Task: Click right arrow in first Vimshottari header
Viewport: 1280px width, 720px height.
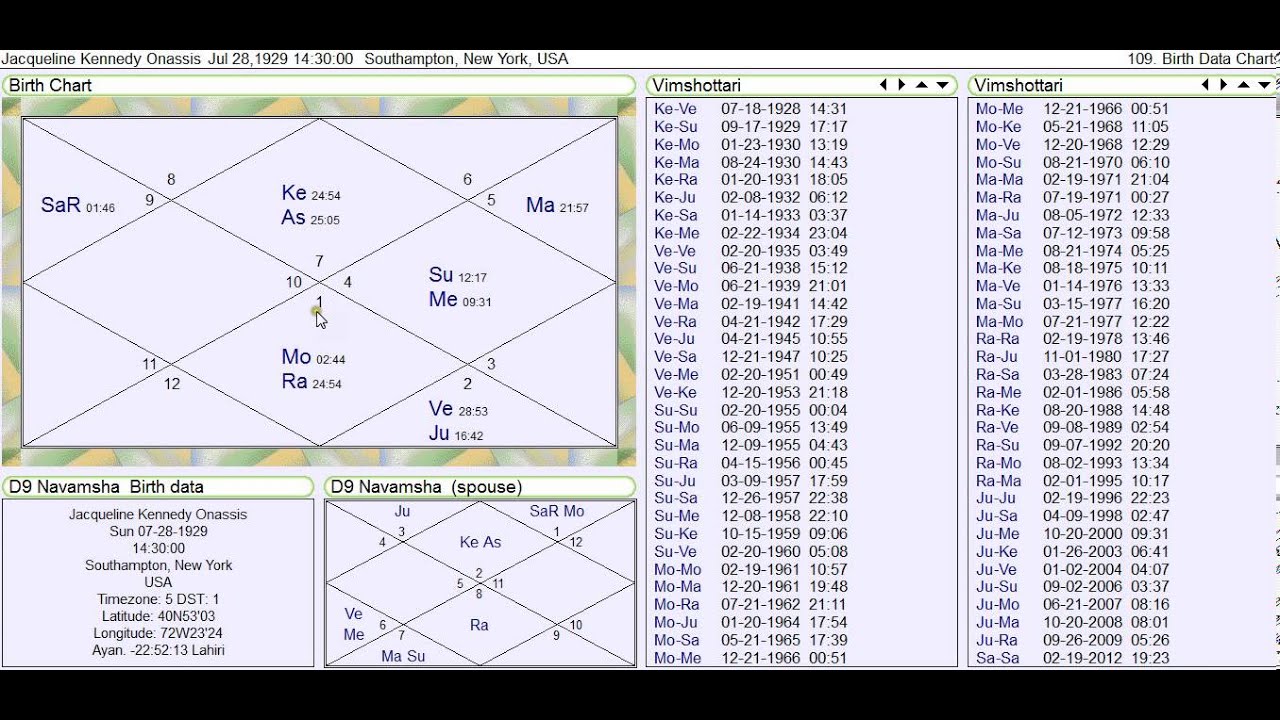Action: pos(901,85)
